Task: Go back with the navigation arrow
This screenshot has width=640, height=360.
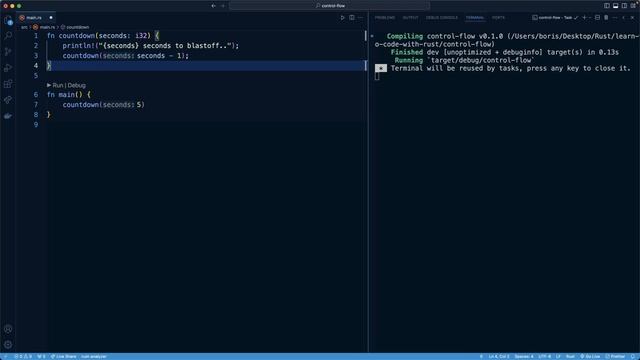Action: pyautogui.click(x=213, y=6)
